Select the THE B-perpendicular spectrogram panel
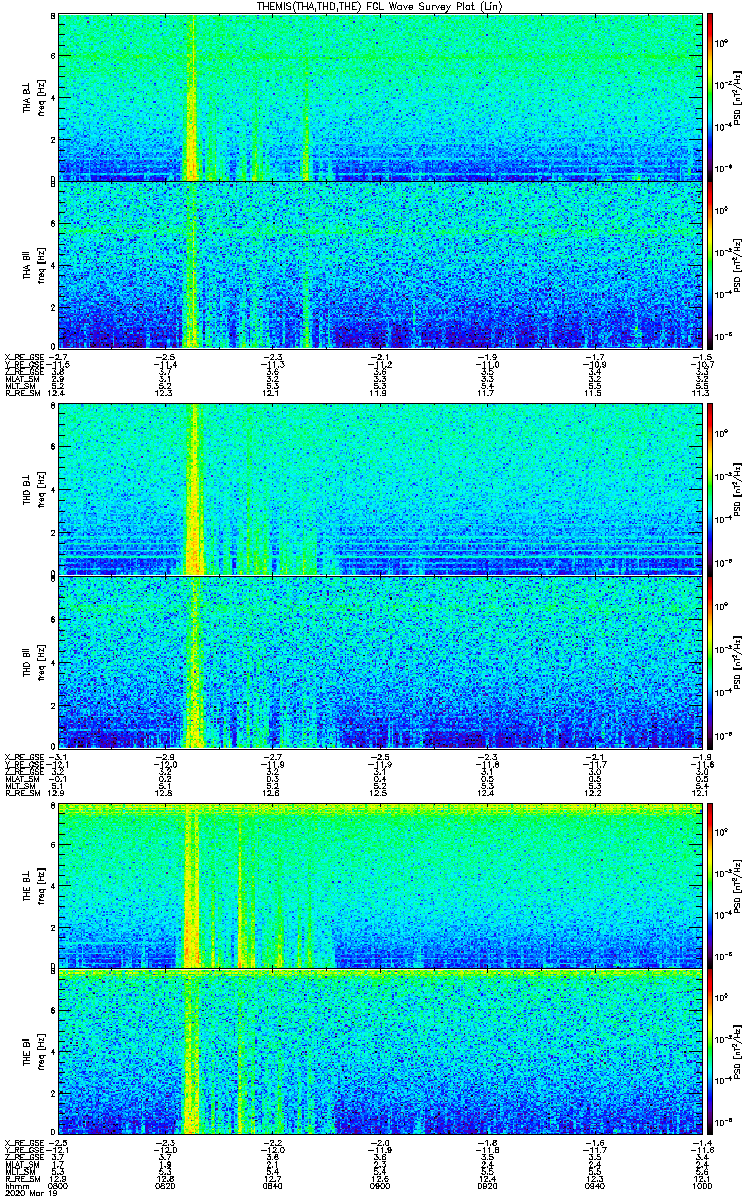Viewport: 750px width, 1200px height. (379, 885)
